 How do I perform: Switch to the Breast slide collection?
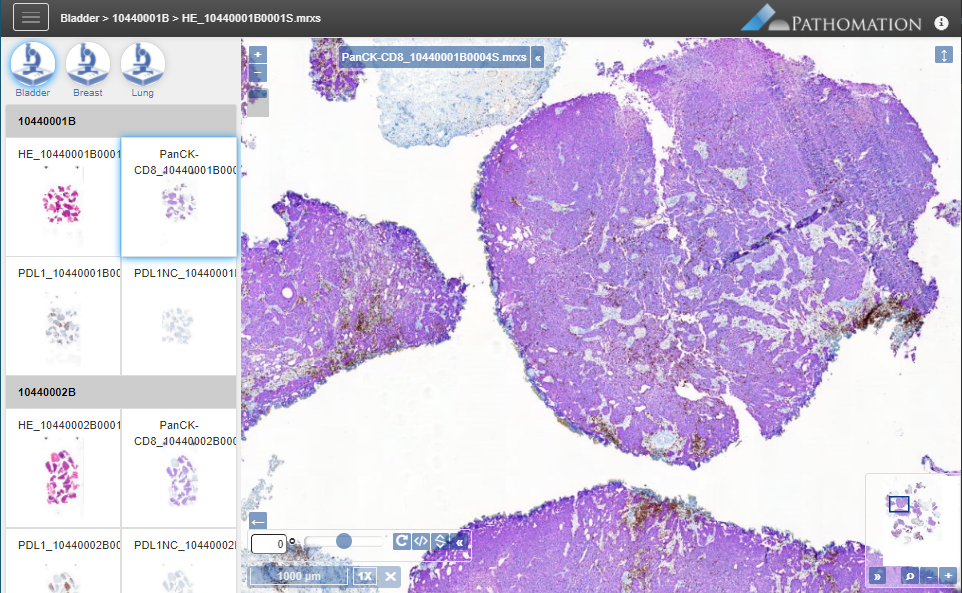click(88, 65)
